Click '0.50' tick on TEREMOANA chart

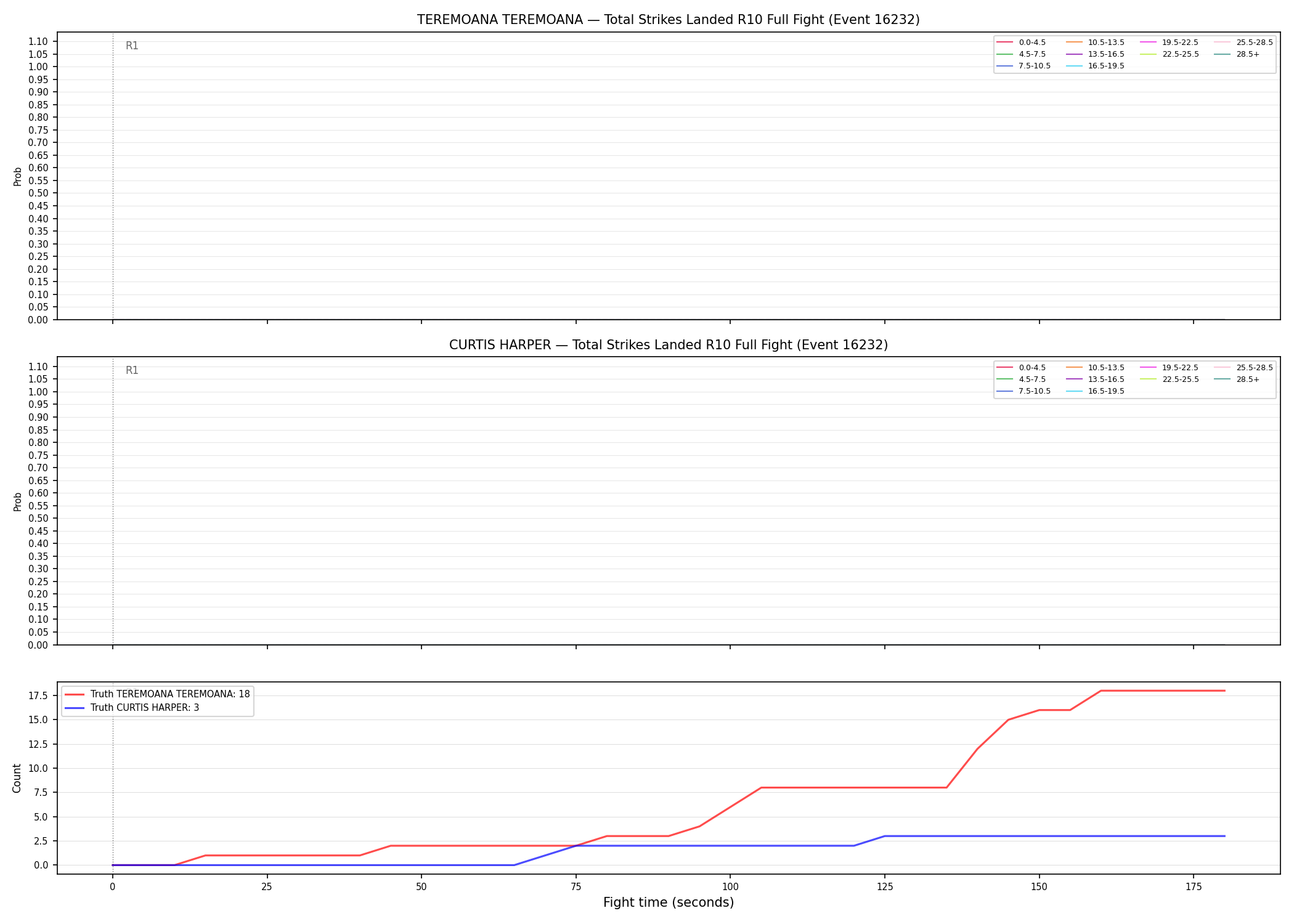tap(38, 193)
